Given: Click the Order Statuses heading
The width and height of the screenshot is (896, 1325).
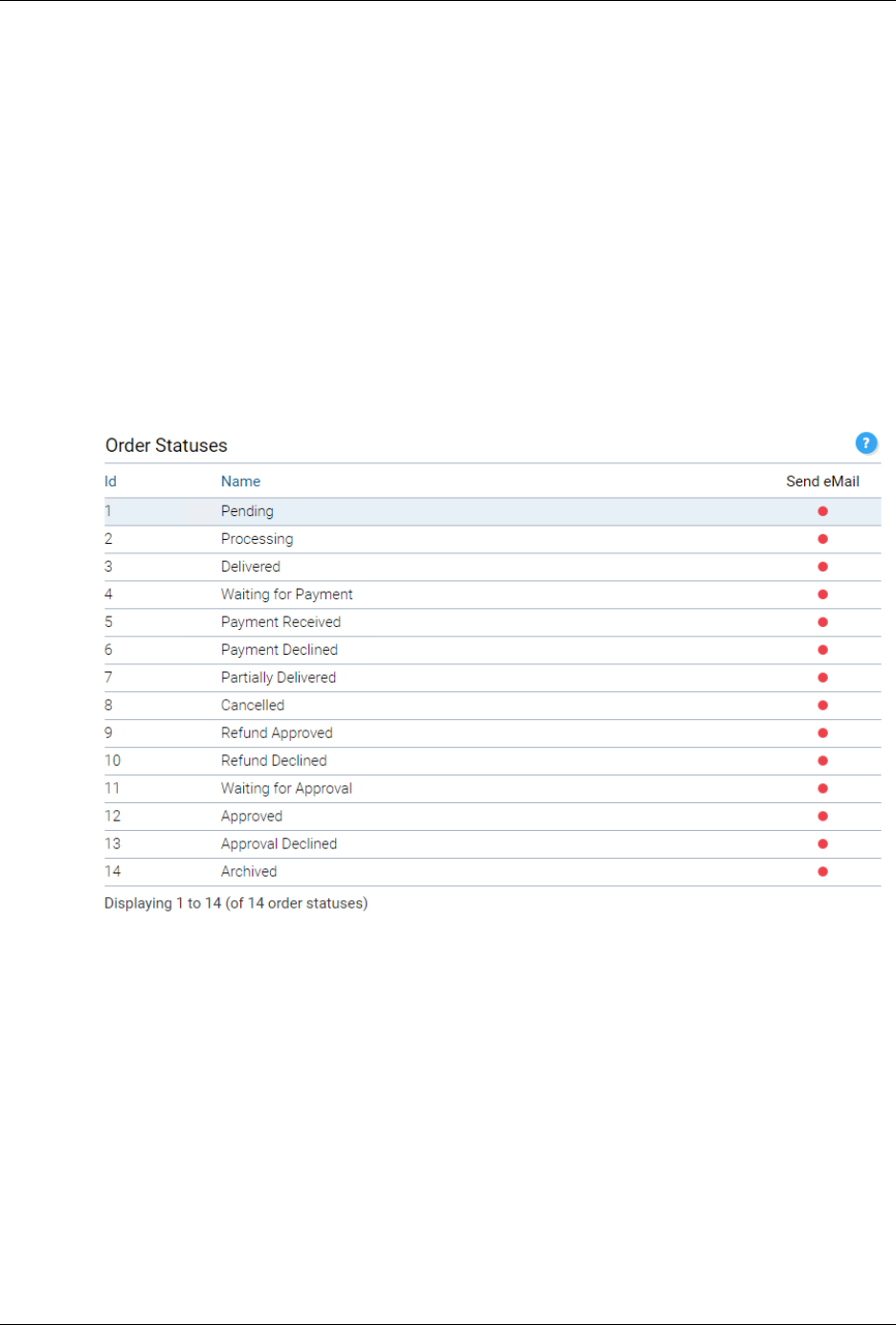Looking at the screenshot, I should pos(167,445).
